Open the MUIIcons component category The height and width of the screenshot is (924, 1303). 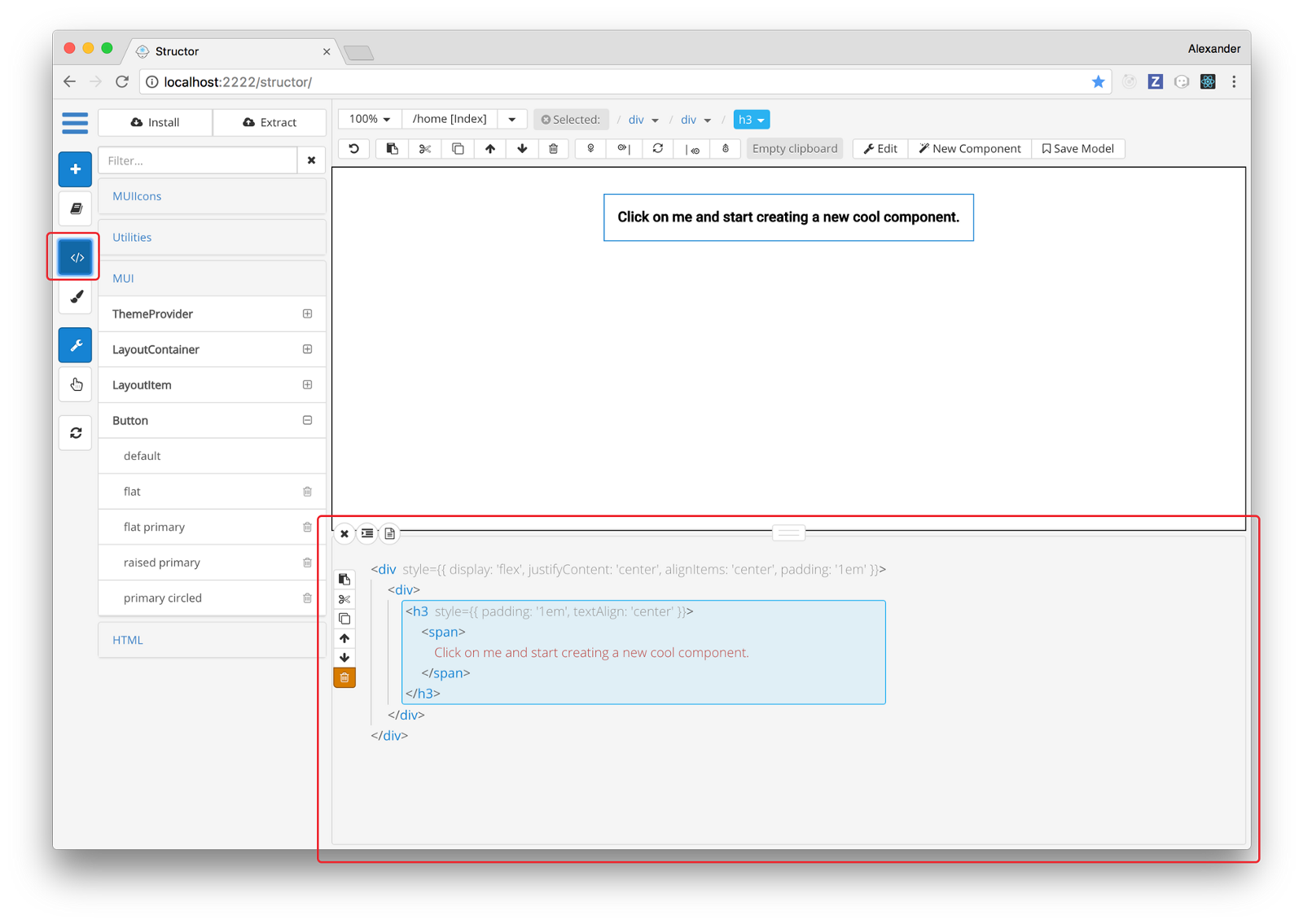[137, 196]
